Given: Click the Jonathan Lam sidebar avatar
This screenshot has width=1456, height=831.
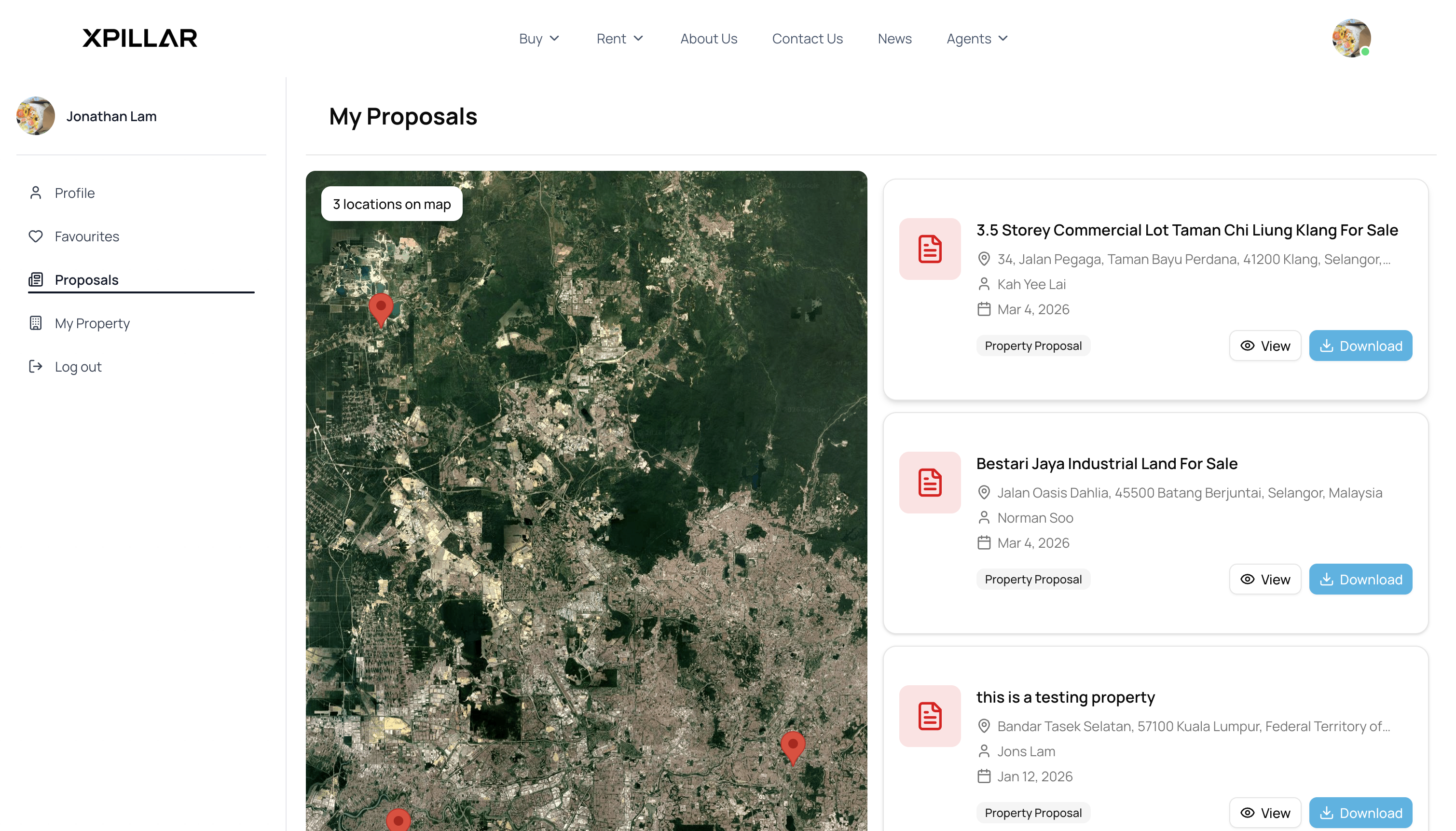Looking at the screenshot, I should tap(35, 116).
